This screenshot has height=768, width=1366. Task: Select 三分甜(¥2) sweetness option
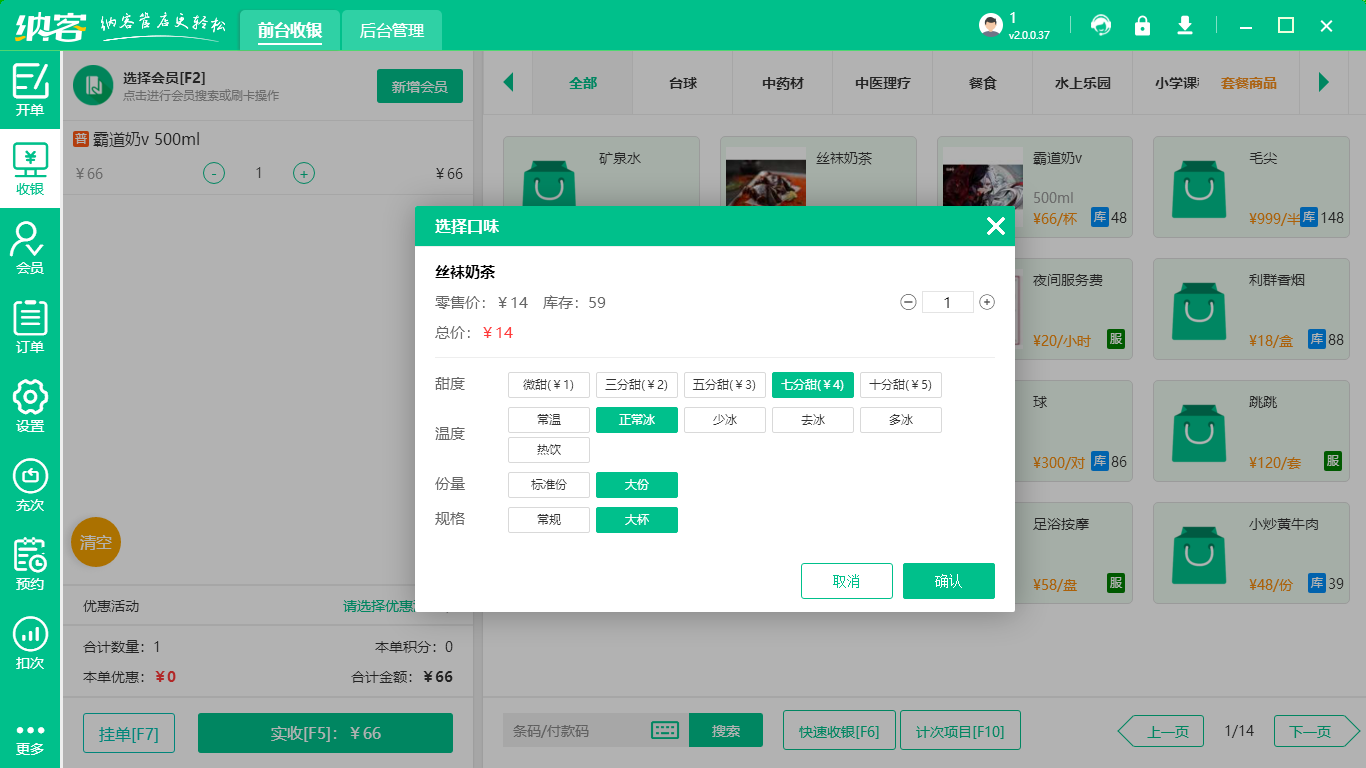(637, 385)
